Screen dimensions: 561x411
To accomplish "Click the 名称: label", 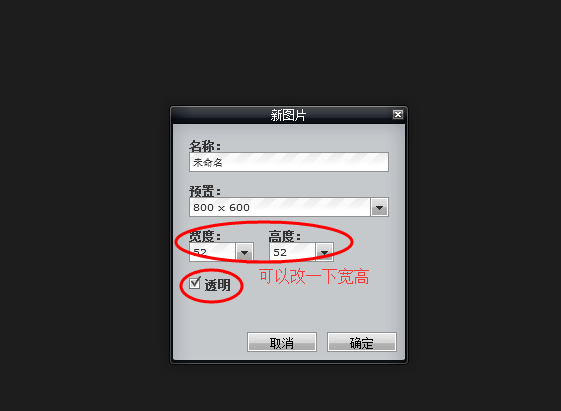I will click(205, 146).
